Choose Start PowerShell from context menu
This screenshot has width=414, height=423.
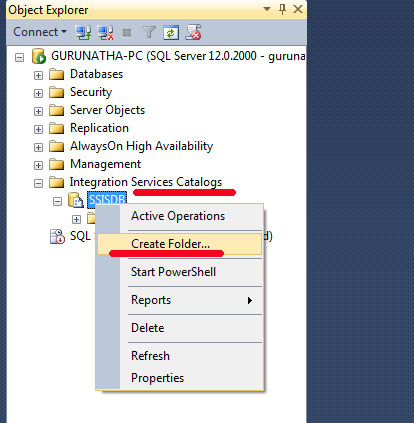179,272
